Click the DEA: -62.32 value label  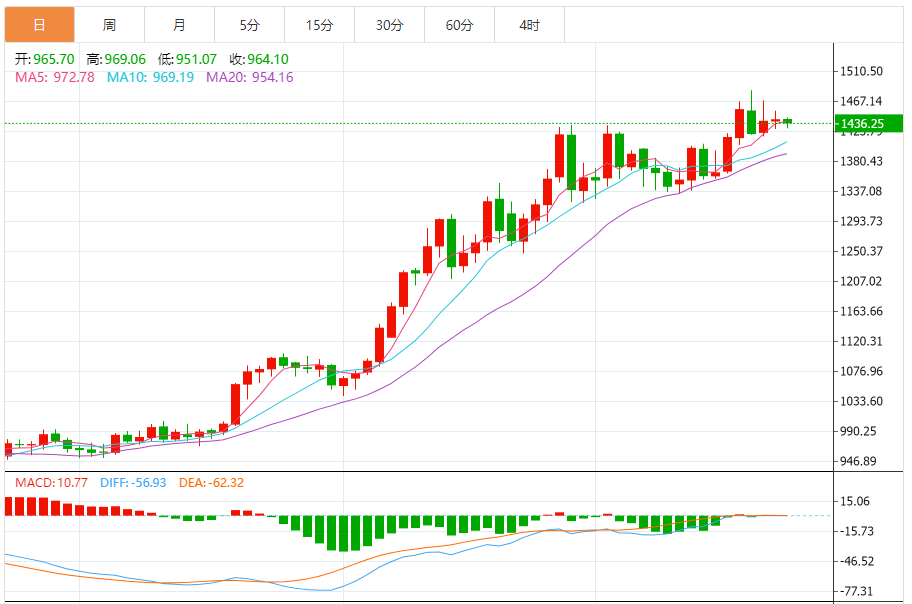(x=211, y=483)
